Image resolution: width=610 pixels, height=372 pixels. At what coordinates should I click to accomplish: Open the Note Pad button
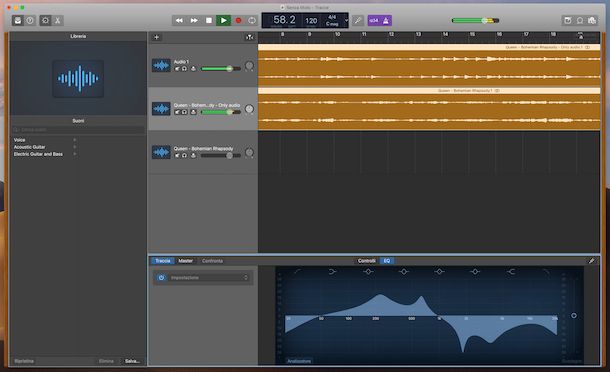568,20
